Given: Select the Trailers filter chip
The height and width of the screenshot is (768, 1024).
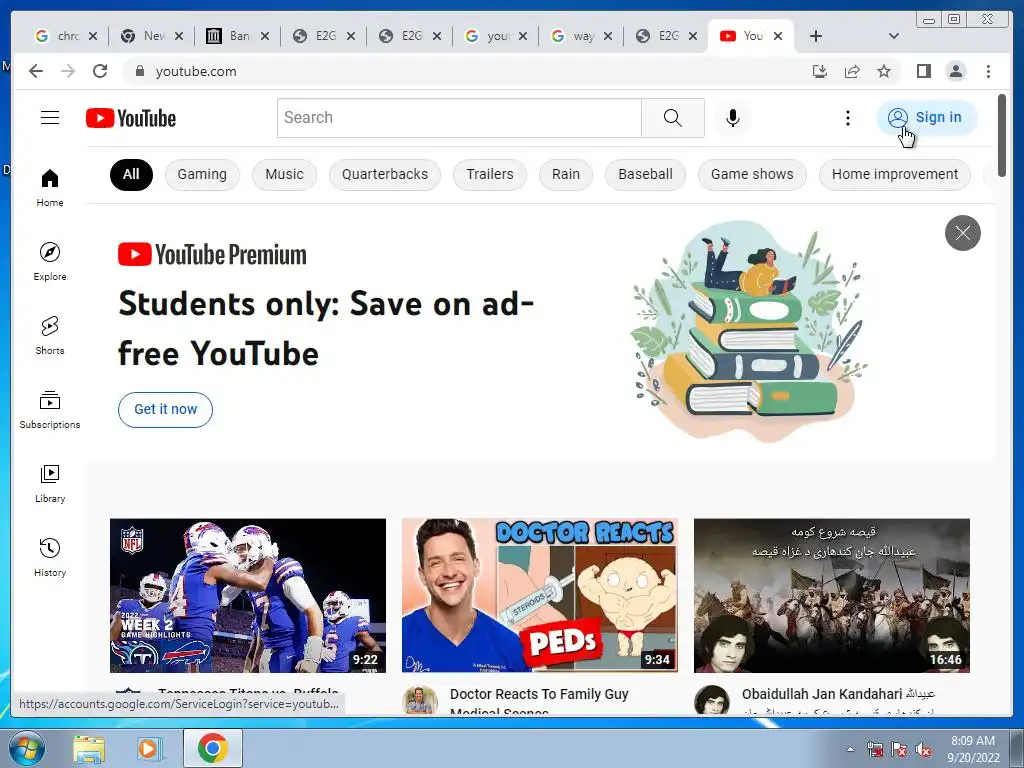Looking at the screenshot, I should tap(490, 174).
